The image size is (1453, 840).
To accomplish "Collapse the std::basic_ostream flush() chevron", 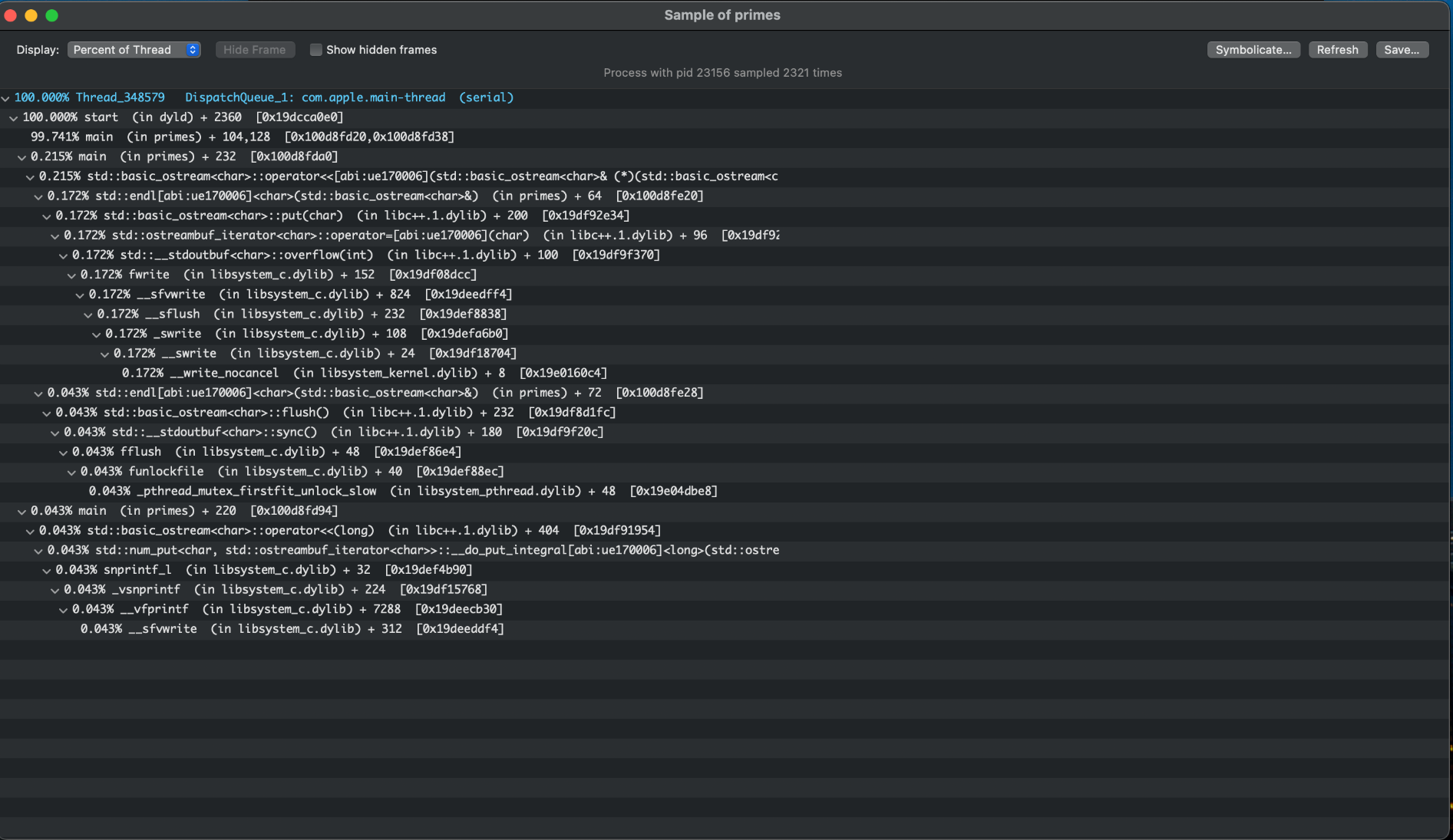I will coord(47,413).
